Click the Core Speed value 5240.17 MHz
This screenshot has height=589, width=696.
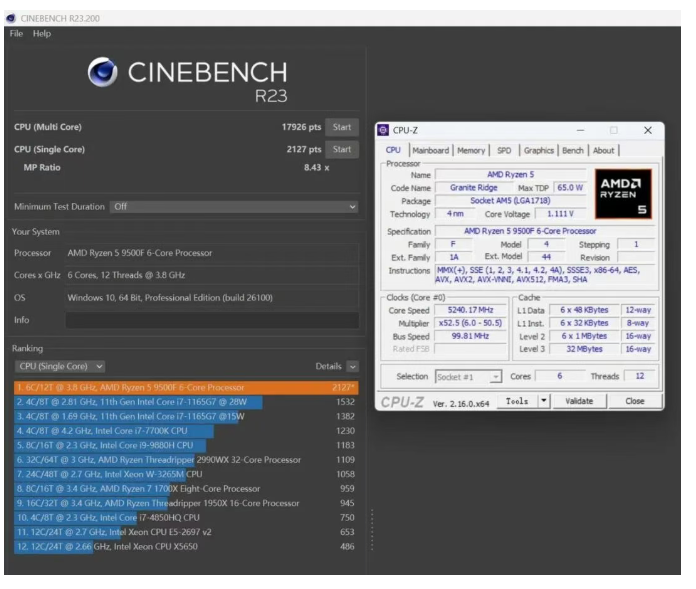point(471,310)
